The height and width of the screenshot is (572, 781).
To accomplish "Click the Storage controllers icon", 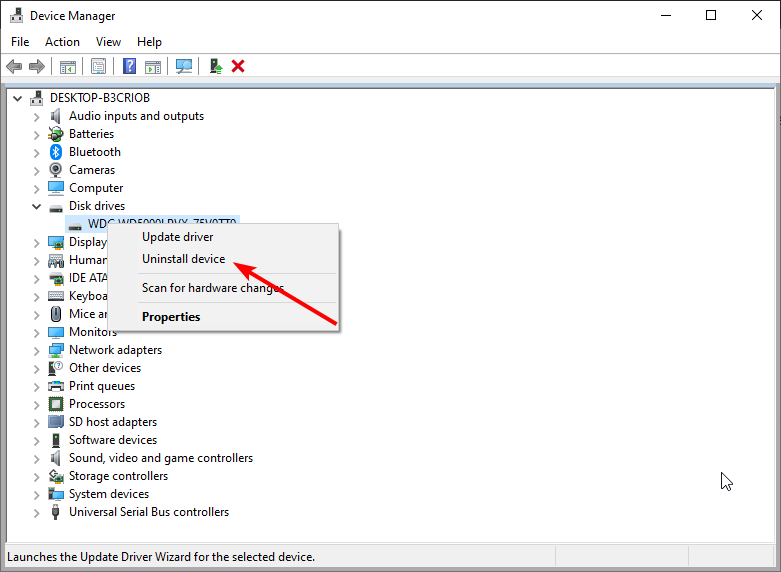I will pos(56,476).
